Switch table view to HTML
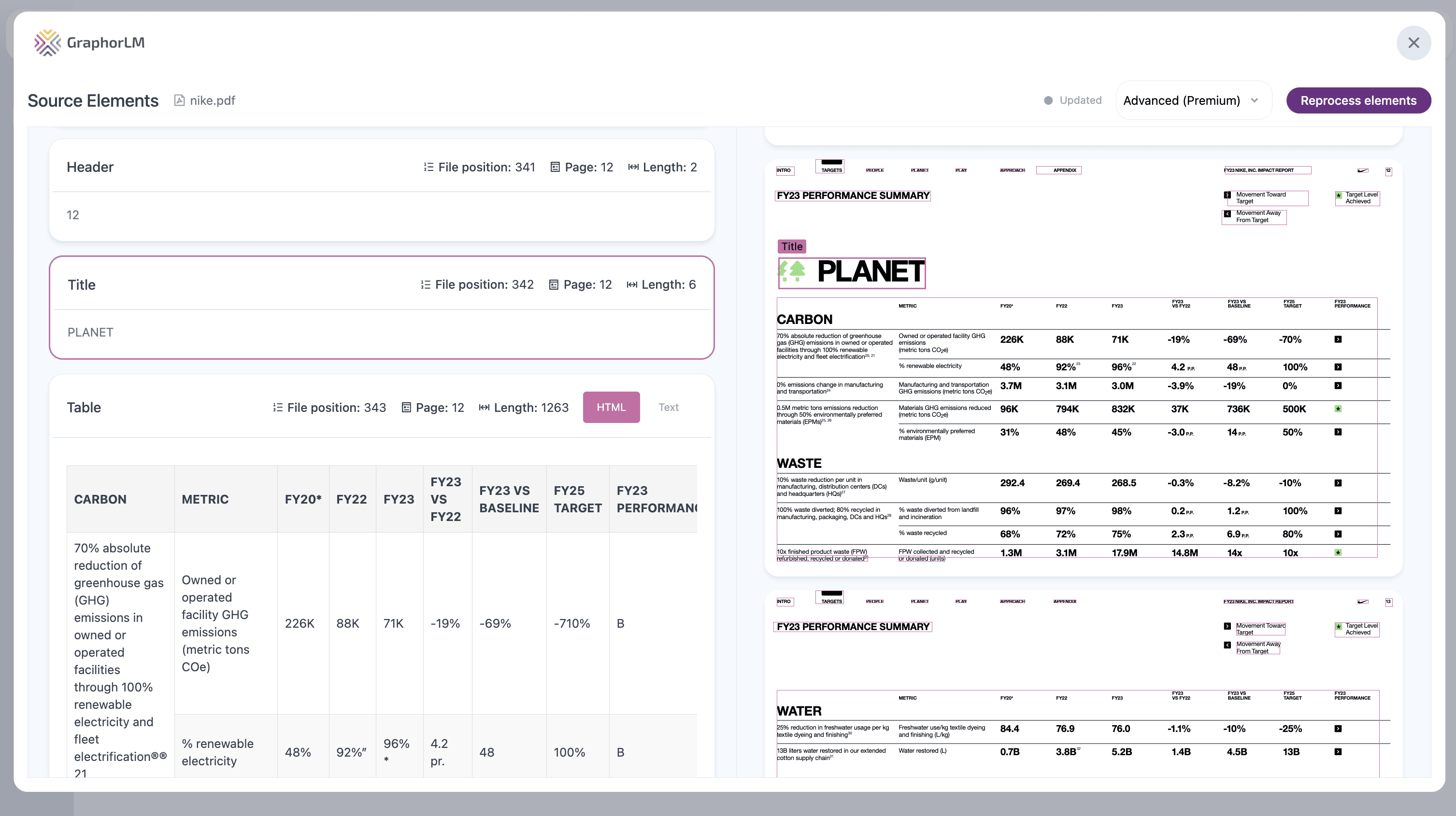Viewport: 1456px width, 816px height. [611, 407]
